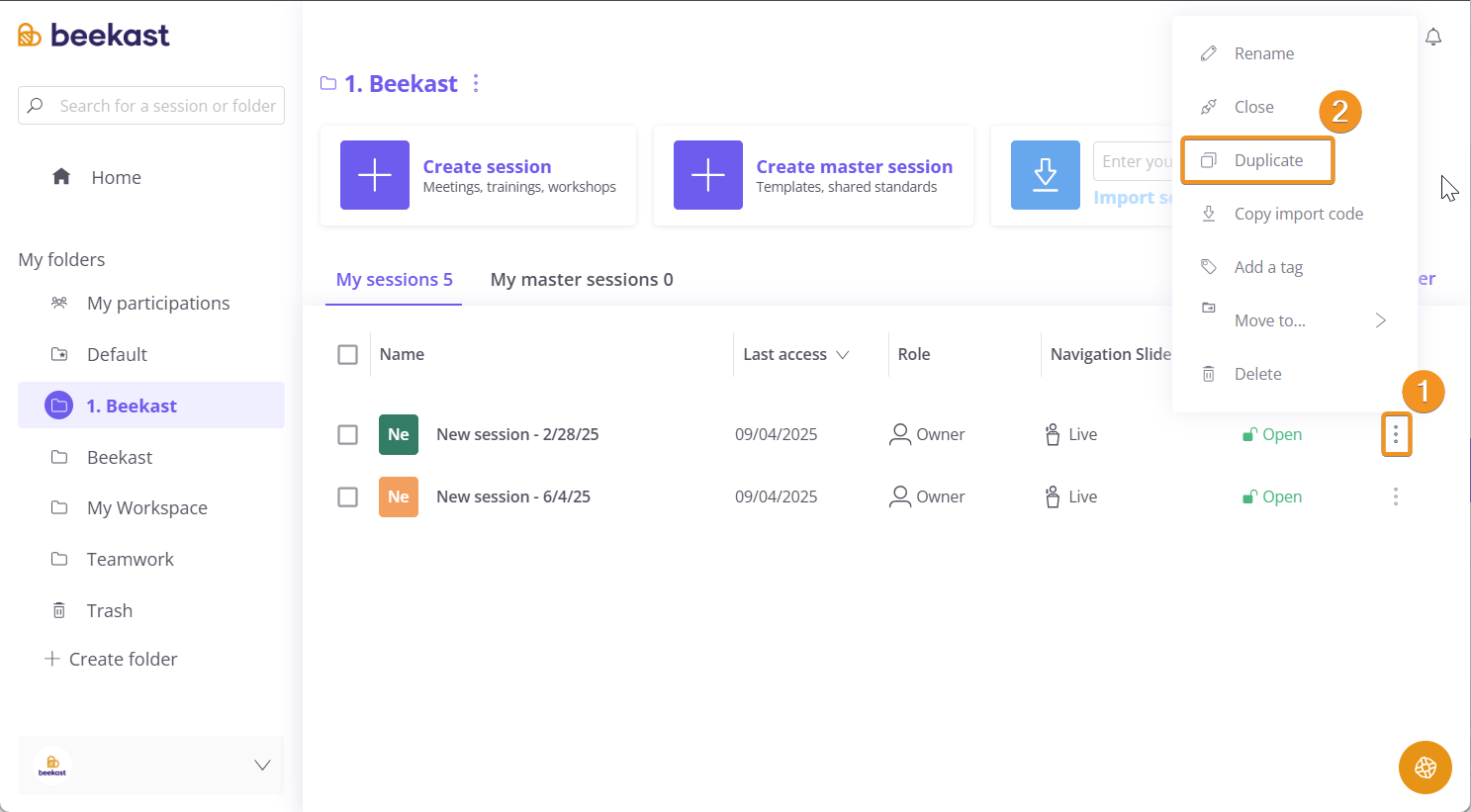Click the Live navigation icon for 2/28/25 session
Screen dimensions: 1471x812
1053,434
